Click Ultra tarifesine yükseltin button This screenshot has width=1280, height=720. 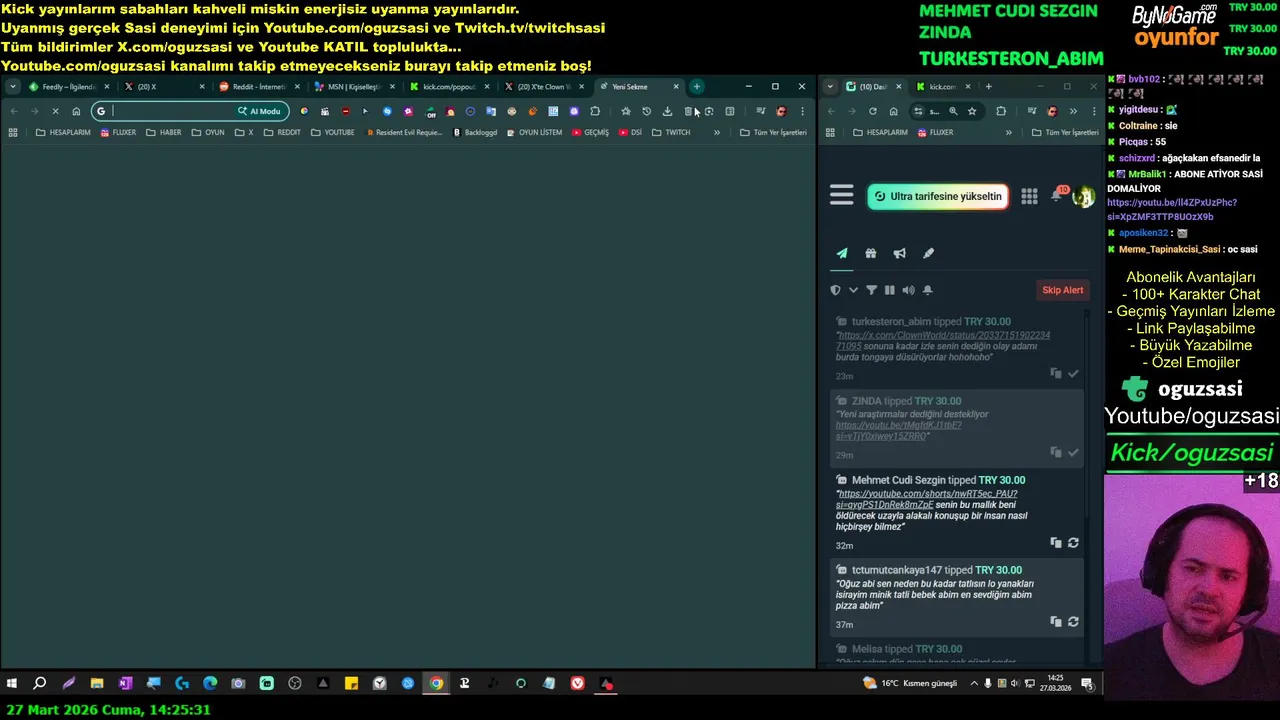(x=937, y=196)
